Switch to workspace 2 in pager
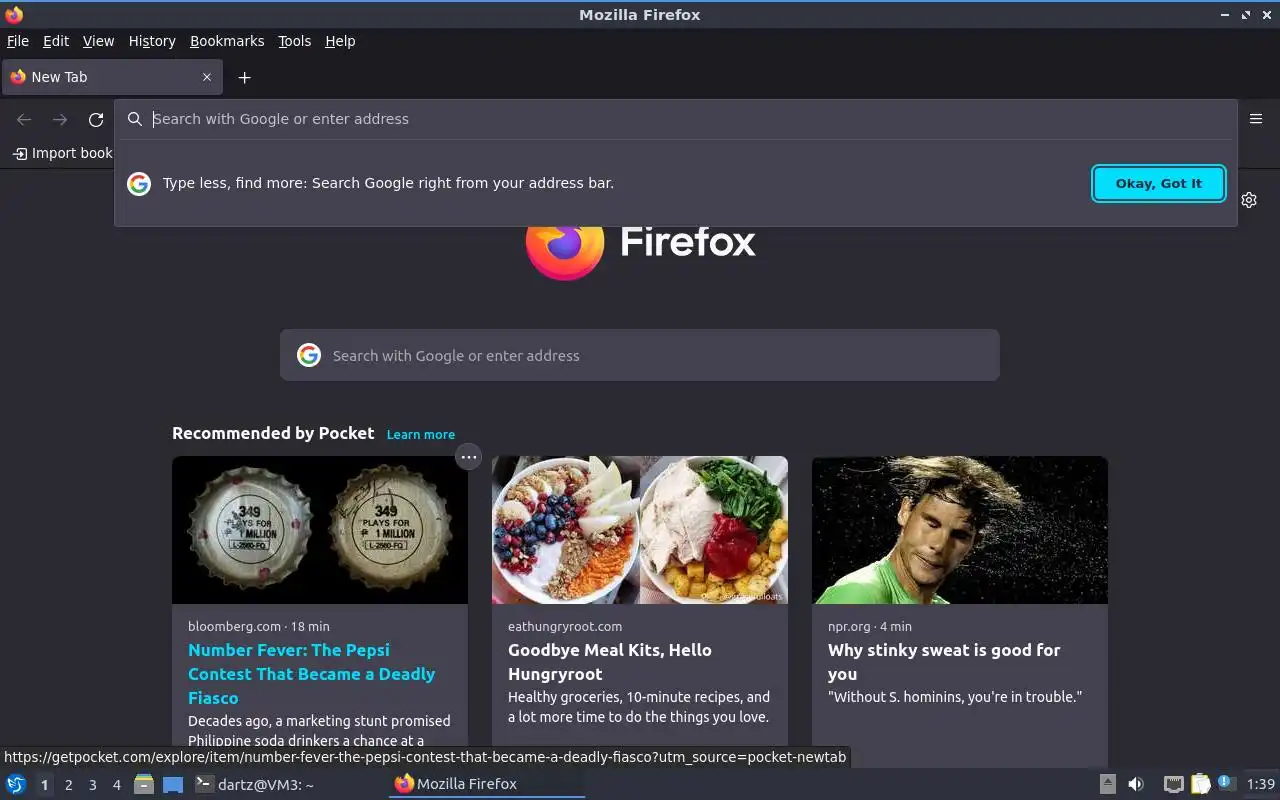Viewport: 1280px width, 800px height. (x=69, y=785)
